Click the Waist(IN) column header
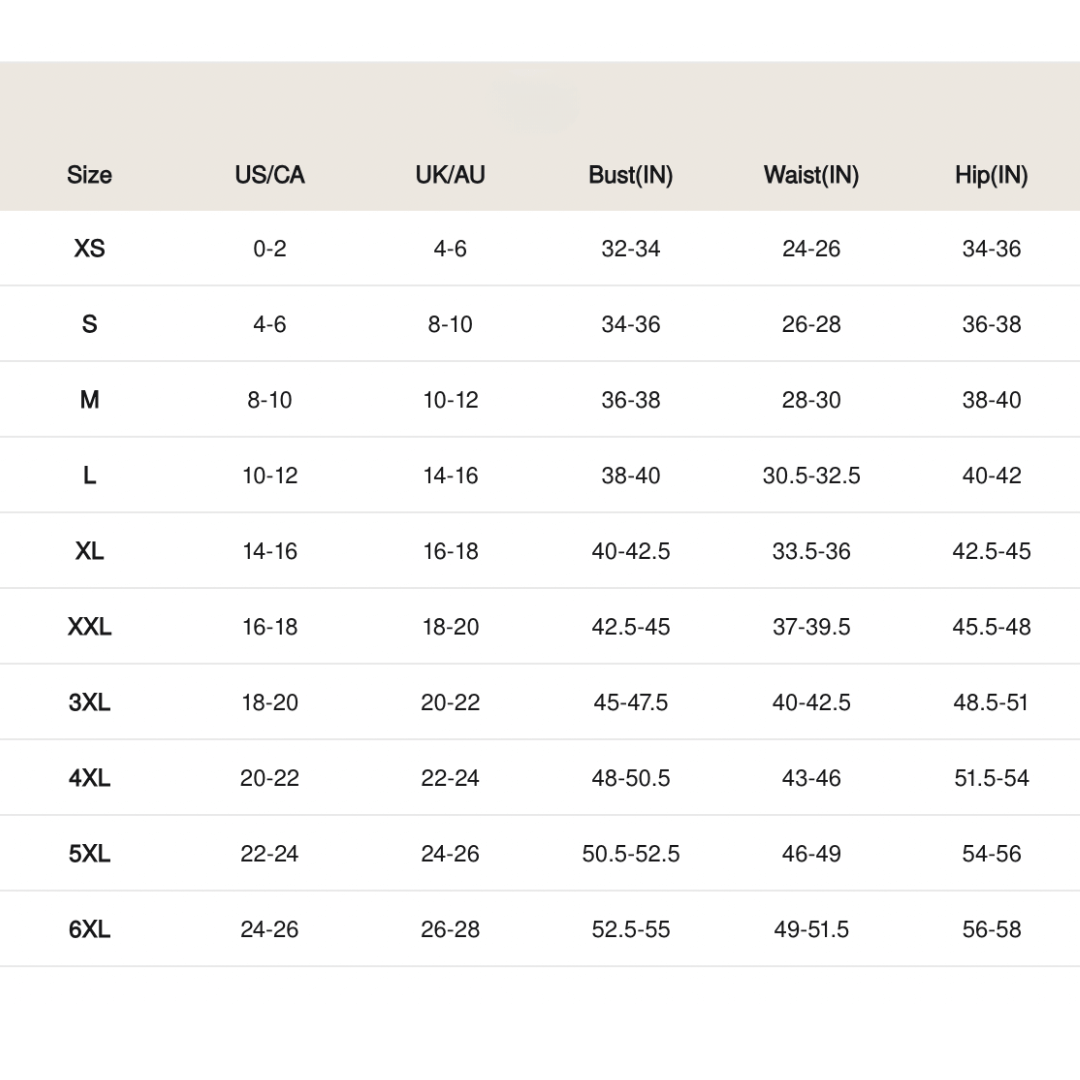 (811, 175)
